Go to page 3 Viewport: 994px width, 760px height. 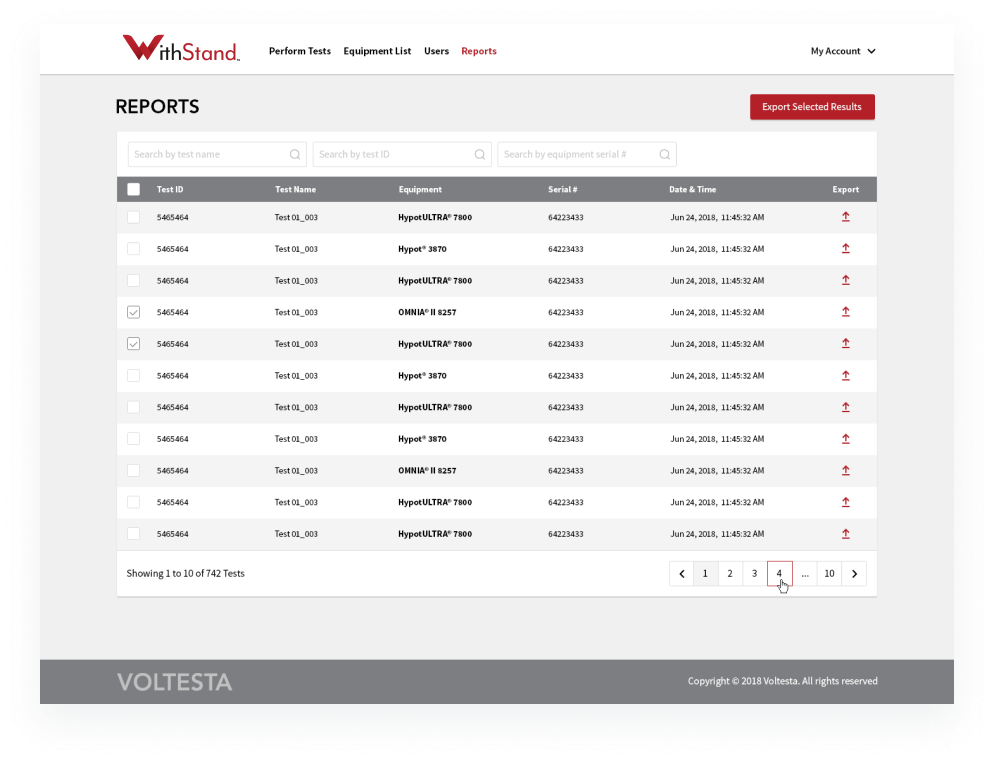pyautogui.click(x=754, y=574)
